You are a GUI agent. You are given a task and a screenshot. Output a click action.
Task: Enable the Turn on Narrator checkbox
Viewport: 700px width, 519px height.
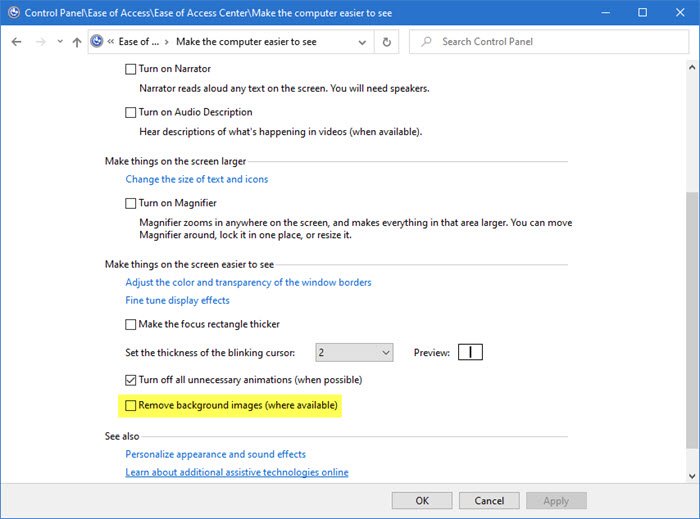[x=131, y=69]
